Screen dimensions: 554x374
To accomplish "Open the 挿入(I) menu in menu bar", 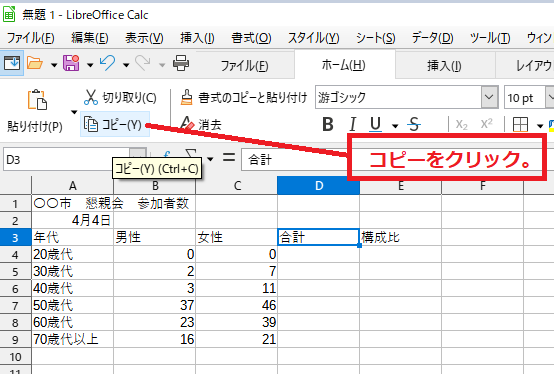I will (x=197, y=38).
